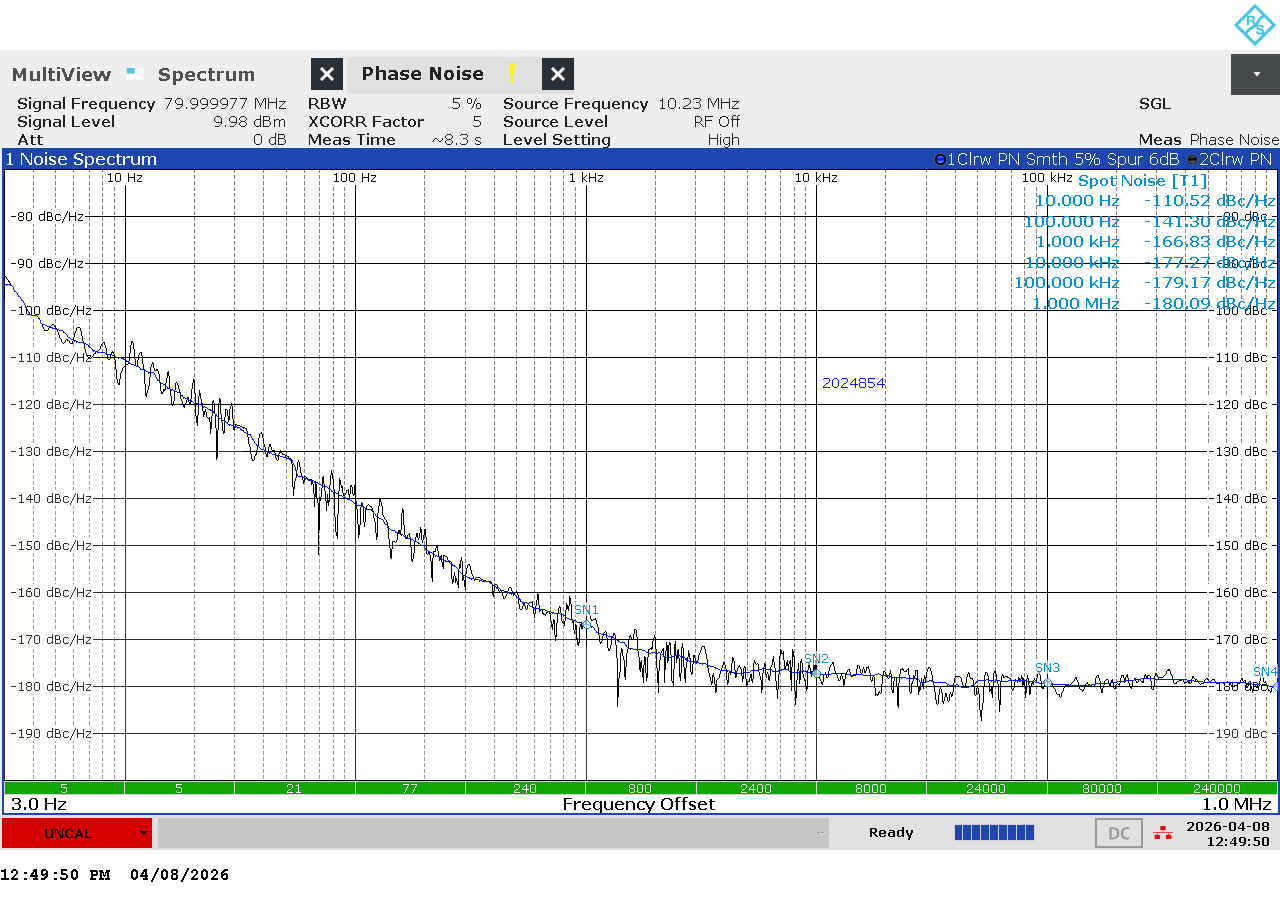Screen dimensions: 1280x900
Task: Close the Spectrum tab
Action: click(327, 74)
